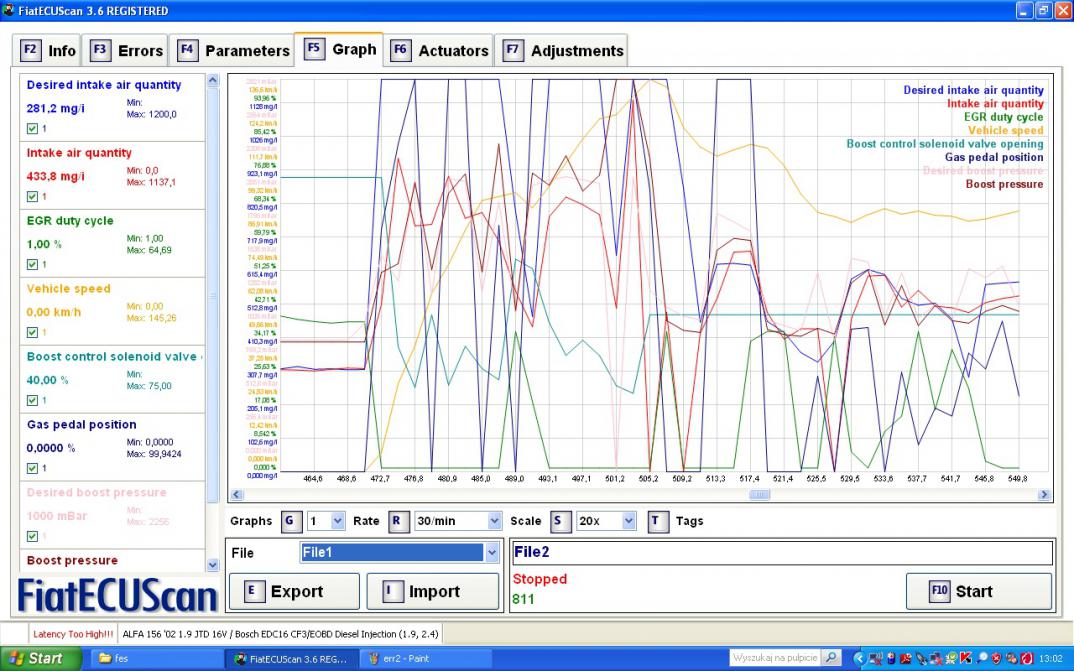Click the desktop search magnifier button in the taskbar
The width and height of the screenshot is (1074, 671).
click(831, 658)
